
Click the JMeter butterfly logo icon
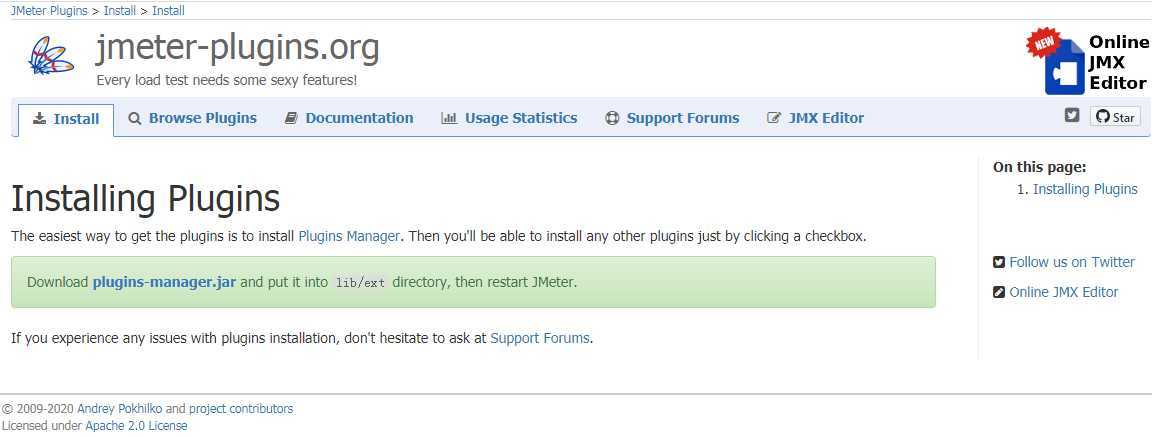coord(51,56)
